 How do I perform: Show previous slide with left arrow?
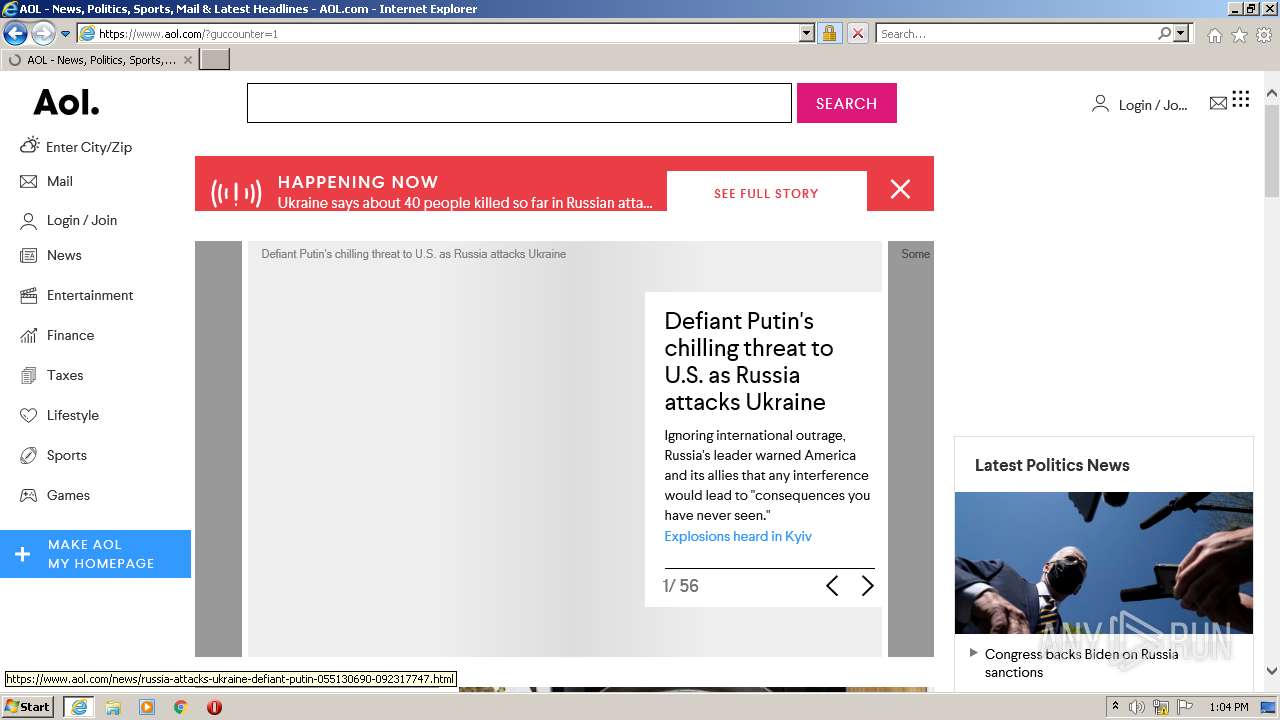(832, 586)
